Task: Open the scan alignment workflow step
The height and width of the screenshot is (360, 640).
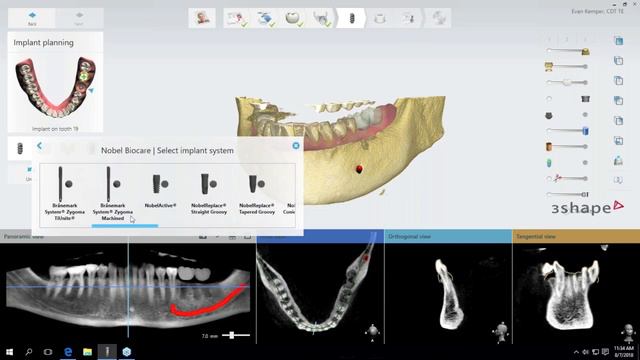Action: click(x=266, y=18)
